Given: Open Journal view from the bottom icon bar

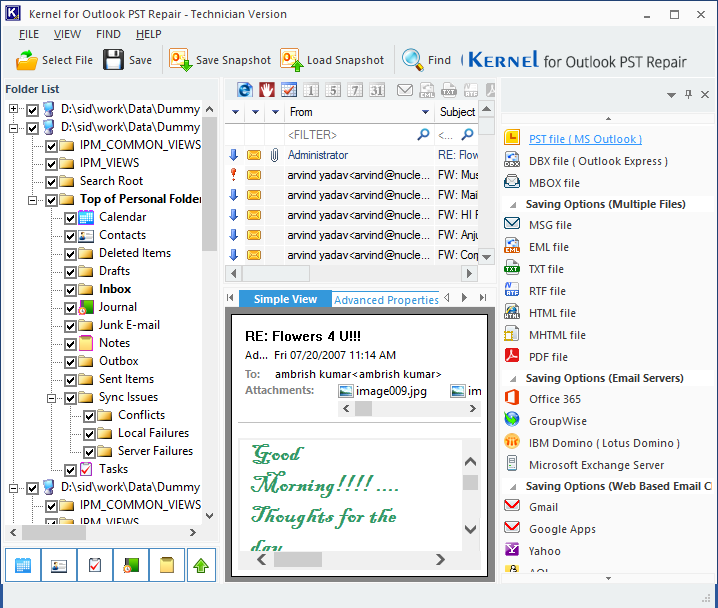Looking at the screenshot, I should pos(131,565).
